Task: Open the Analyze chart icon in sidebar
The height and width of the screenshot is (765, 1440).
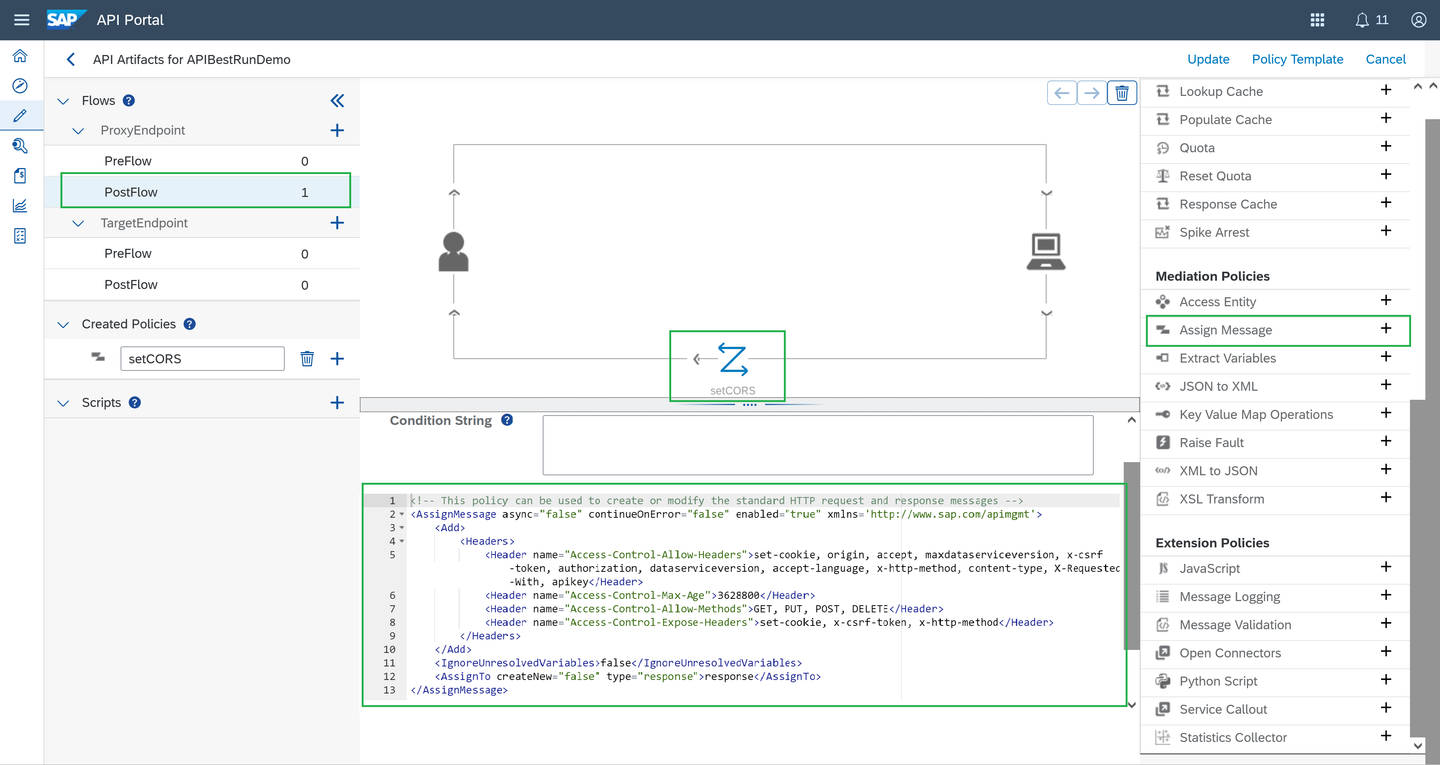Action: (x=20, y=206)
